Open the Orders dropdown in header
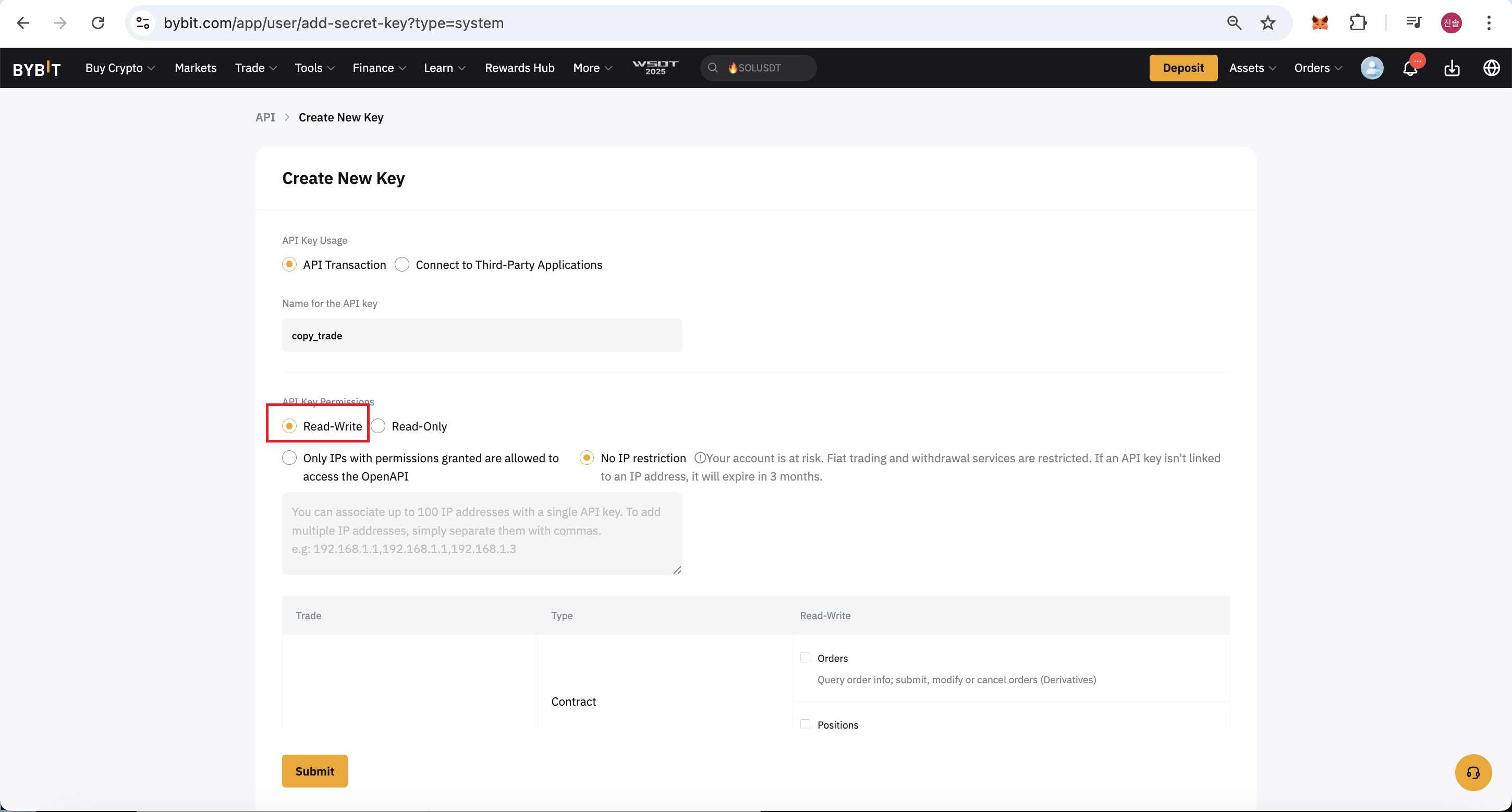This screenshot has width=1512, height=812. click(1317, 68)
